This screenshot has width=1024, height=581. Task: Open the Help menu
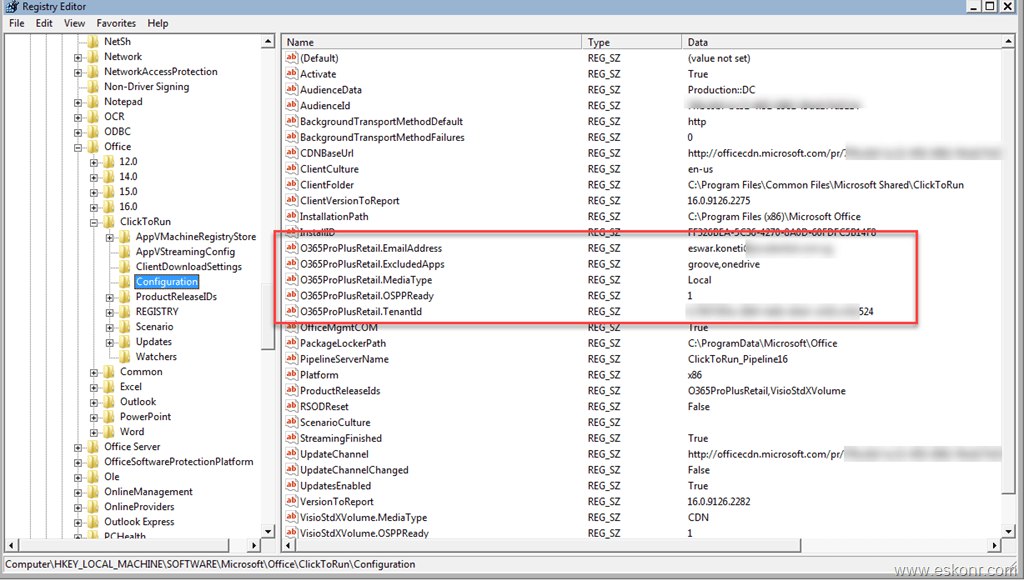point(157,23)
